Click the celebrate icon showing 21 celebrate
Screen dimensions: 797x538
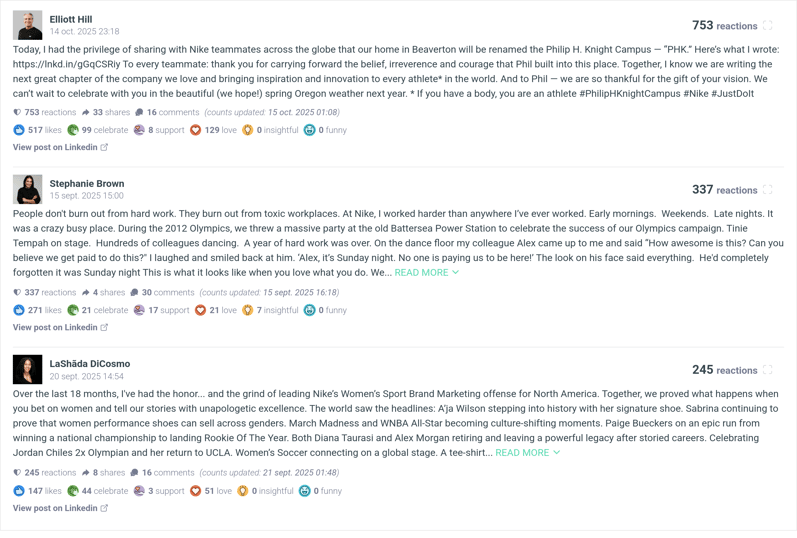point(73,310)
